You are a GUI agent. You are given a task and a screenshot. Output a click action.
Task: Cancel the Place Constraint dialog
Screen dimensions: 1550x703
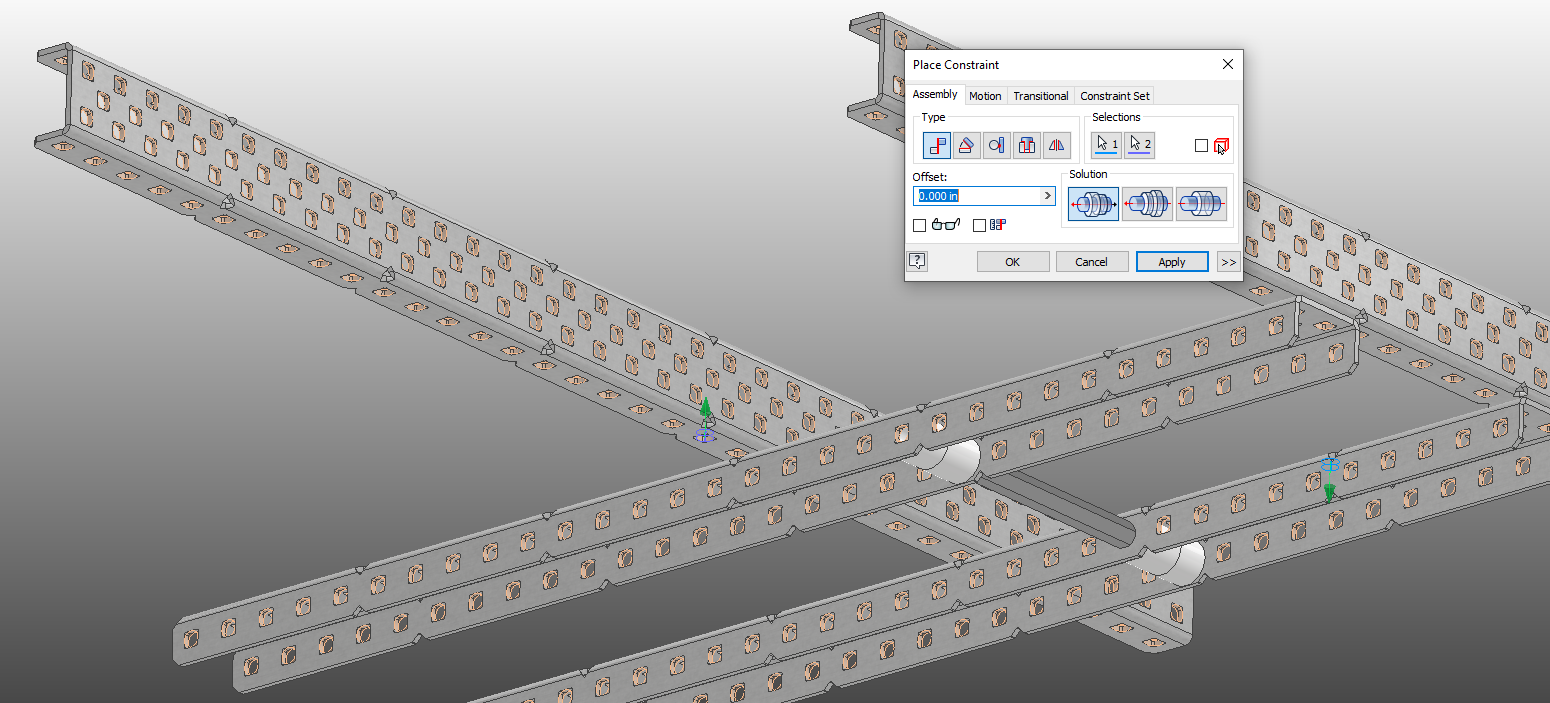[1091, 262]
